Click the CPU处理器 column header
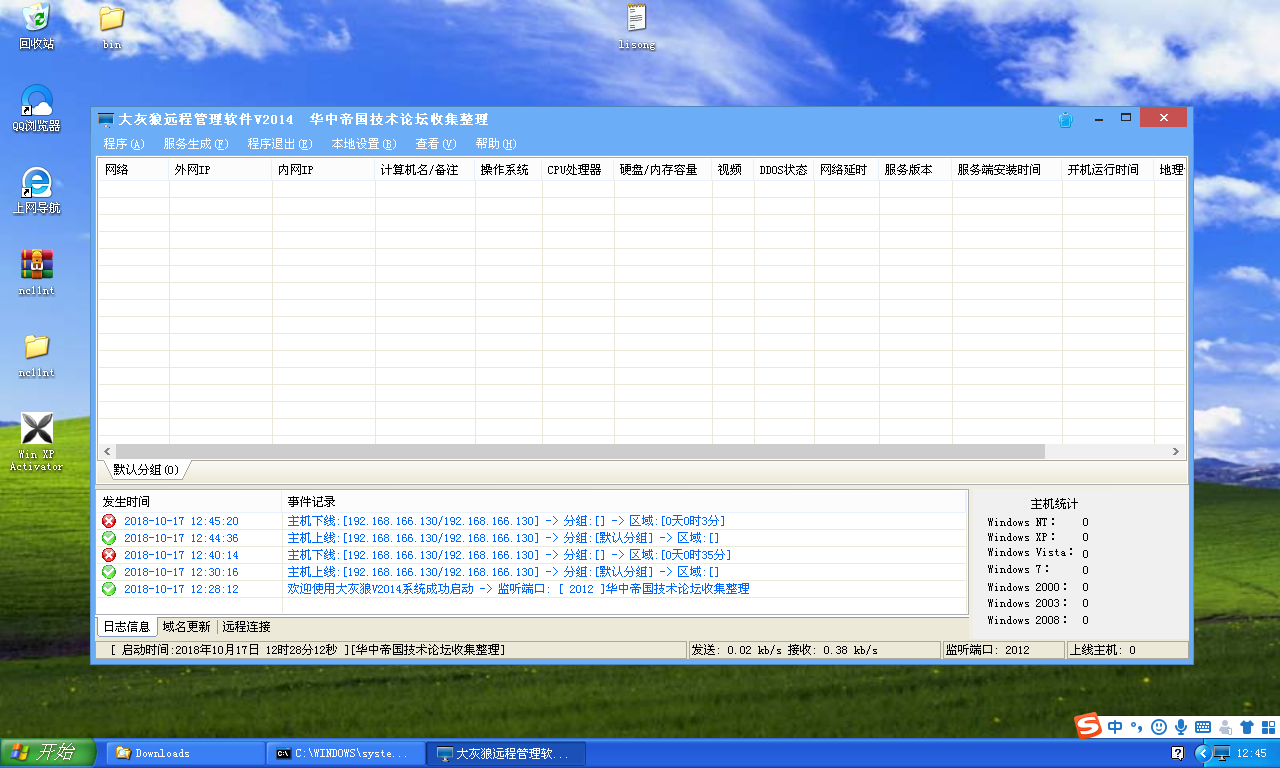Viewport: 1280px width, 768px height. coord(579,170)
